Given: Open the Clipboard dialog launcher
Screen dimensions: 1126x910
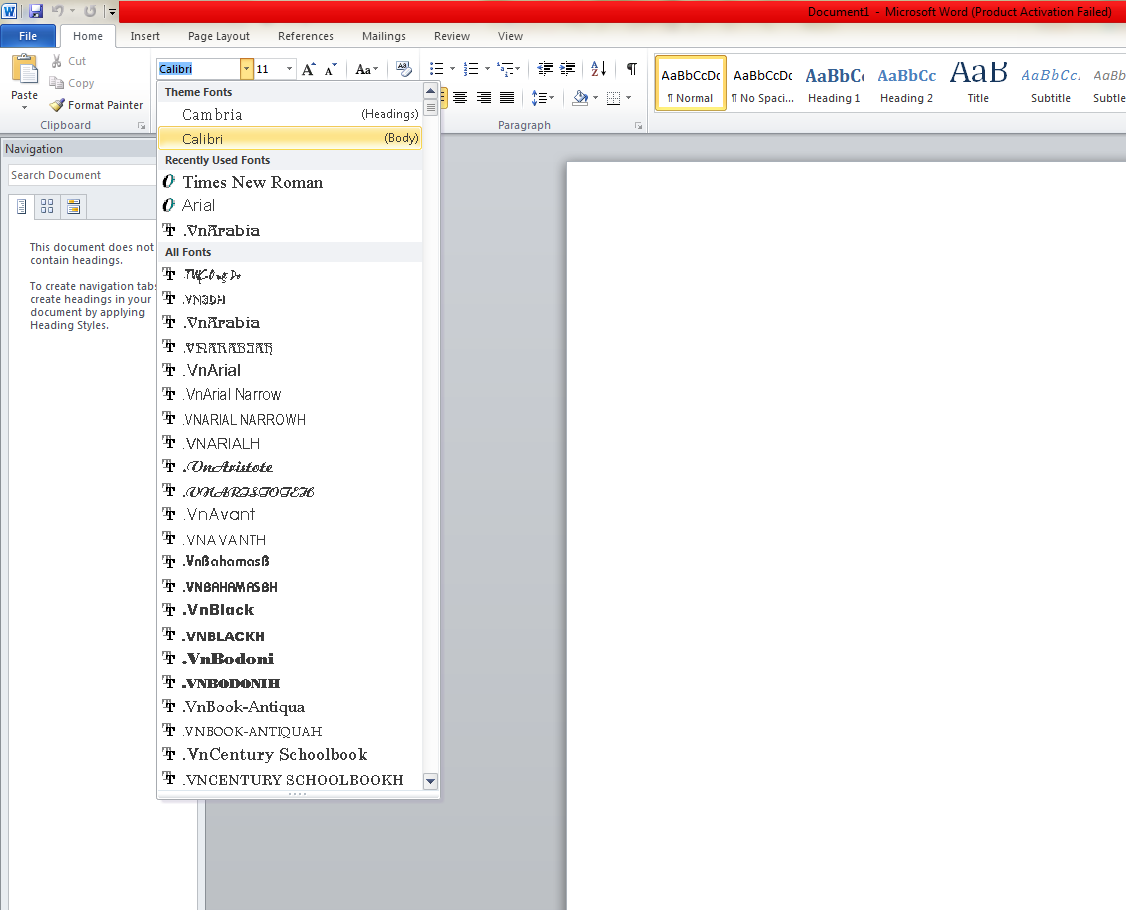Looking at the screenshot, I should pos(141,126).
